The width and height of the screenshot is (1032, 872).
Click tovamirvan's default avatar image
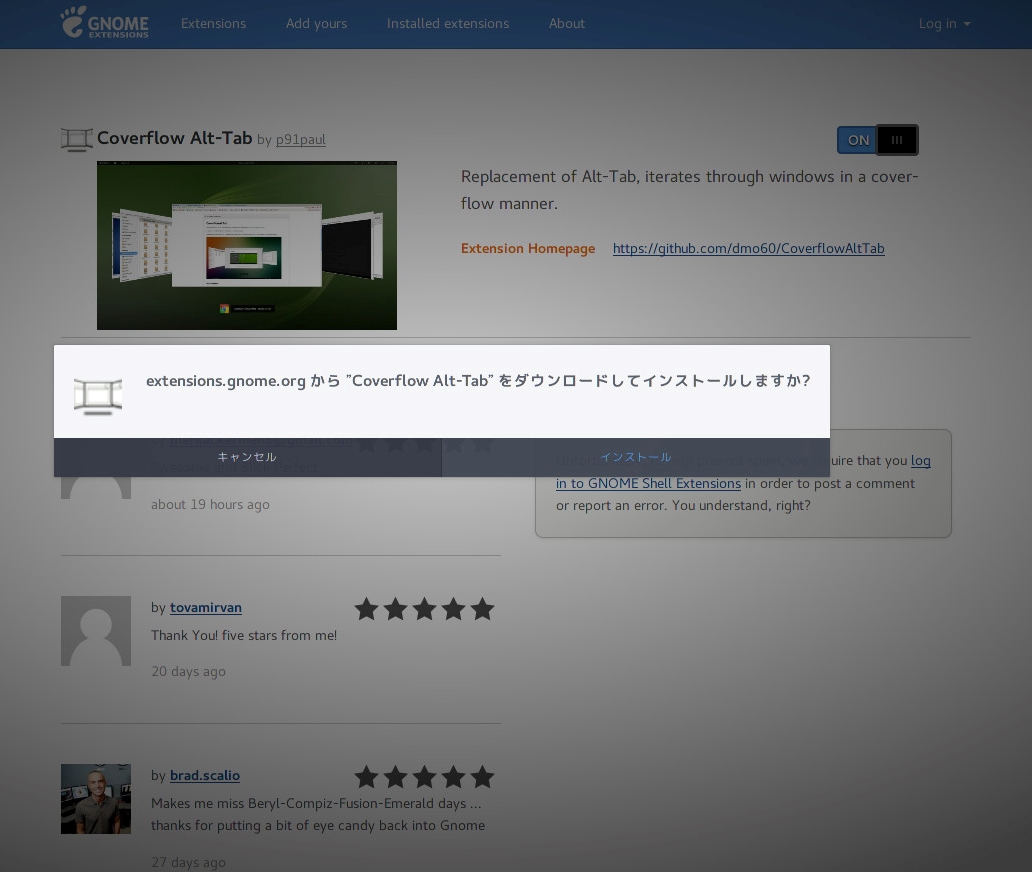tap(96, 631)
